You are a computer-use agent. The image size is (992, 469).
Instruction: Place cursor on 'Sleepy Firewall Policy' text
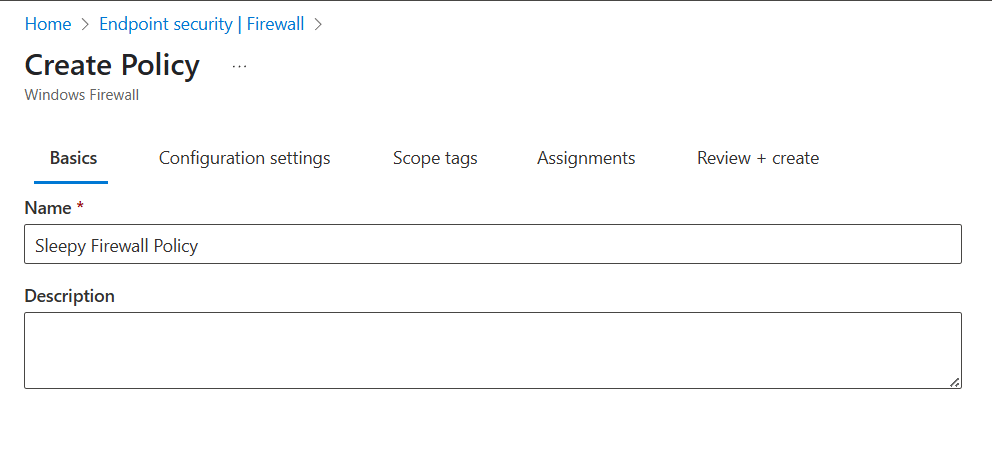(116, 245)
